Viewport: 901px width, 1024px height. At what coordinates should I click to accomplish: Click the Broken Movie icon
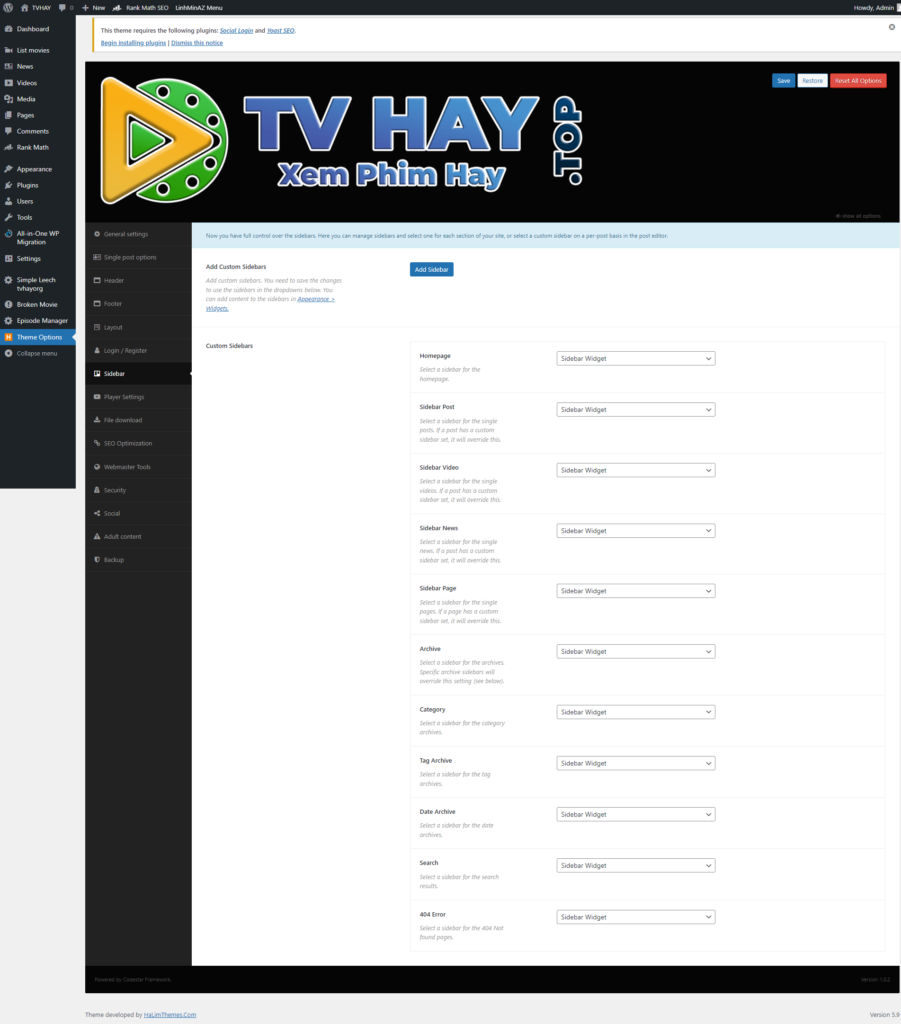pyautogui.click(x=8, y=305)
